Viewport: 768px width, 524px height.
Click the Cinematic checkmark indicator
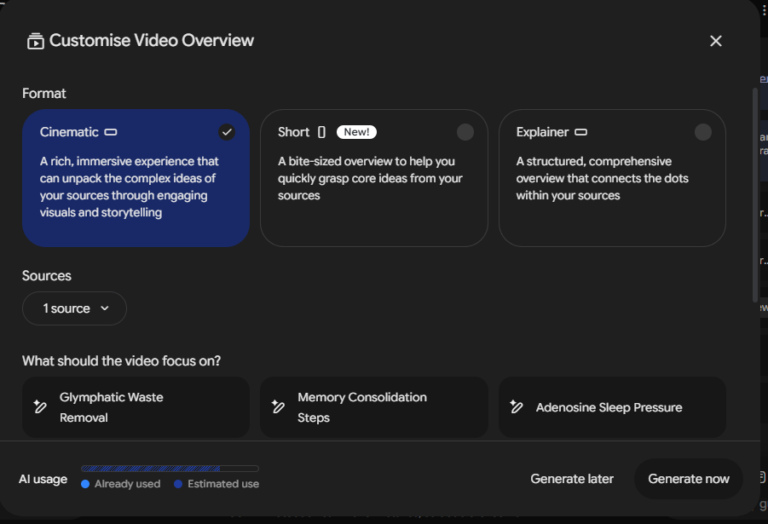point(227,132)
